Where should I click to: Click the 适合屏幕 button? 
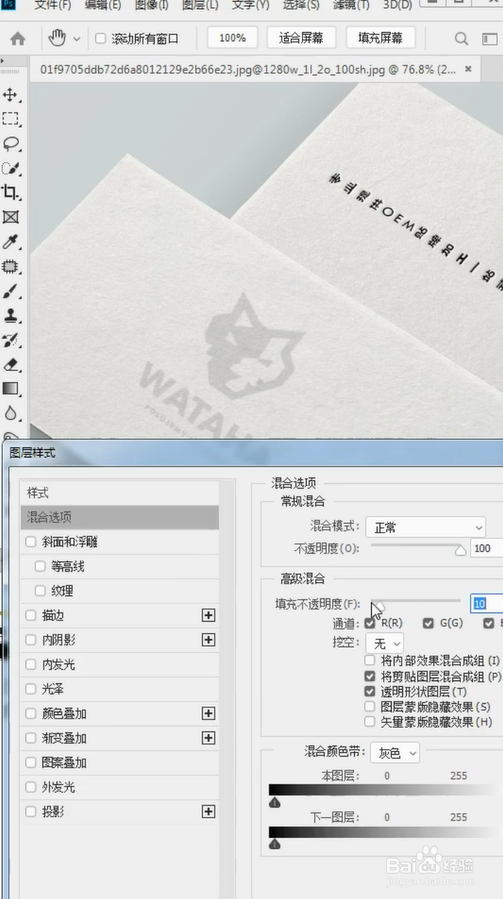point(301,38)
